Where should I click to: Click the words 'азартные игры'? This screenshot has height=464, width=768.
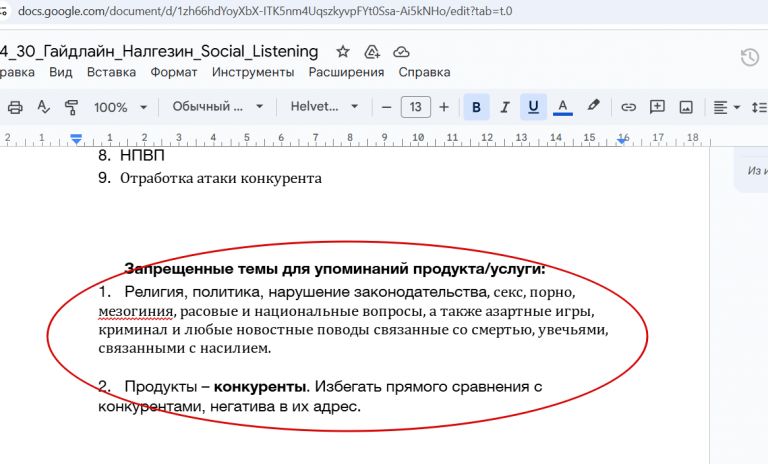coord(539,312)
